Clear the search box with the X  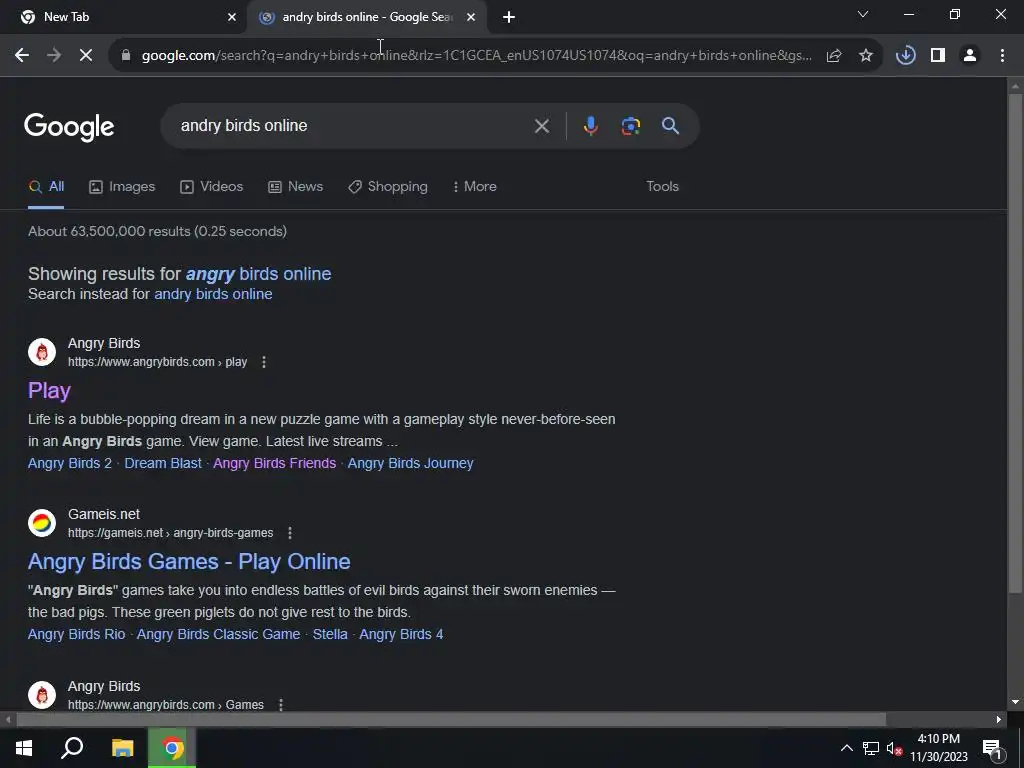[x=542, y=126]
